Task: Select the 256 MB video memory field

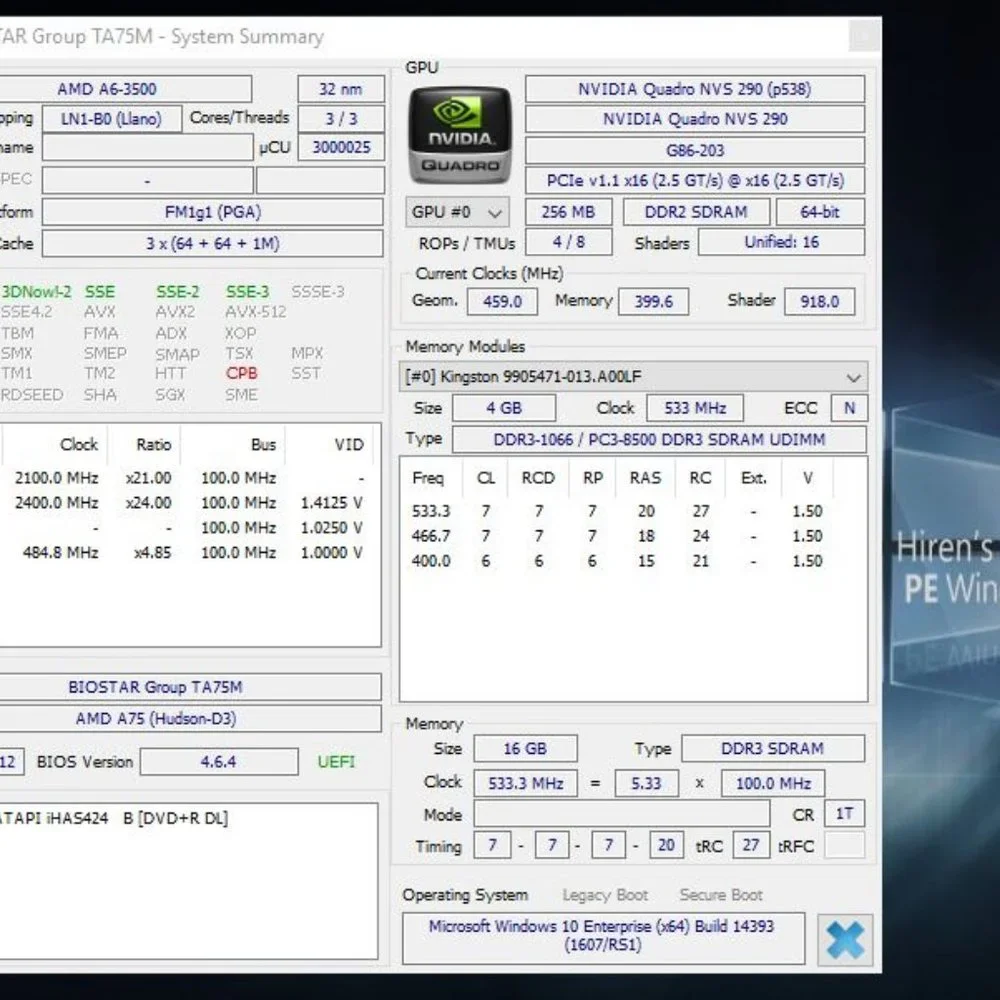Action: (568, 212)
